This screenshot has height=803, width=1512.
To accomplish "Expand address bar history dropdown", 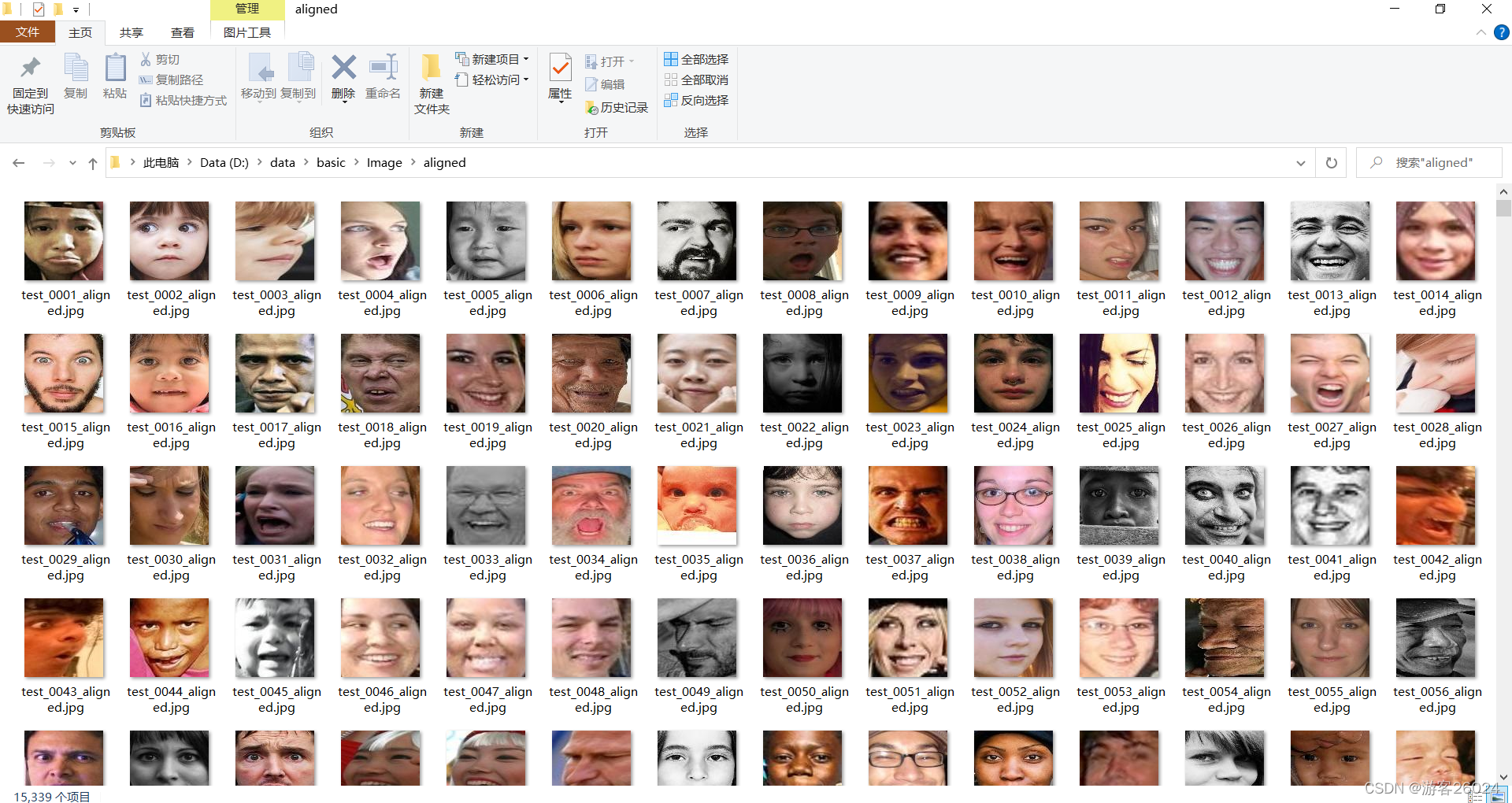I will [x=1300, y=163].
